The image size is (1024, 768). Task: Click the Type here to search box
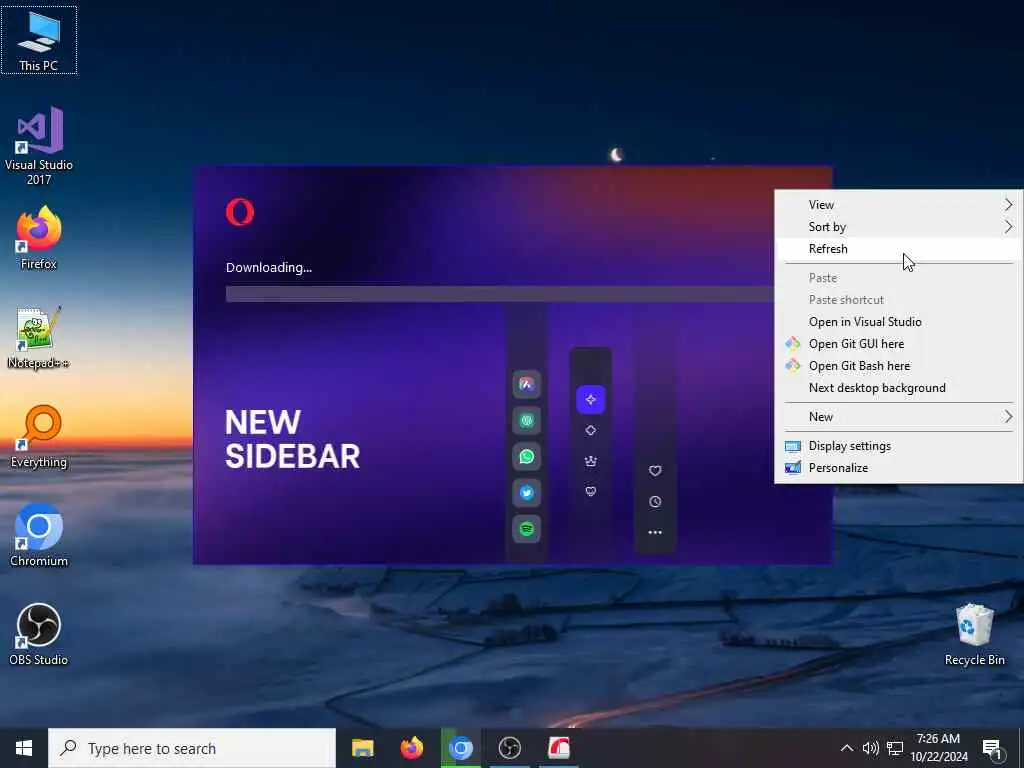[192, 748]
